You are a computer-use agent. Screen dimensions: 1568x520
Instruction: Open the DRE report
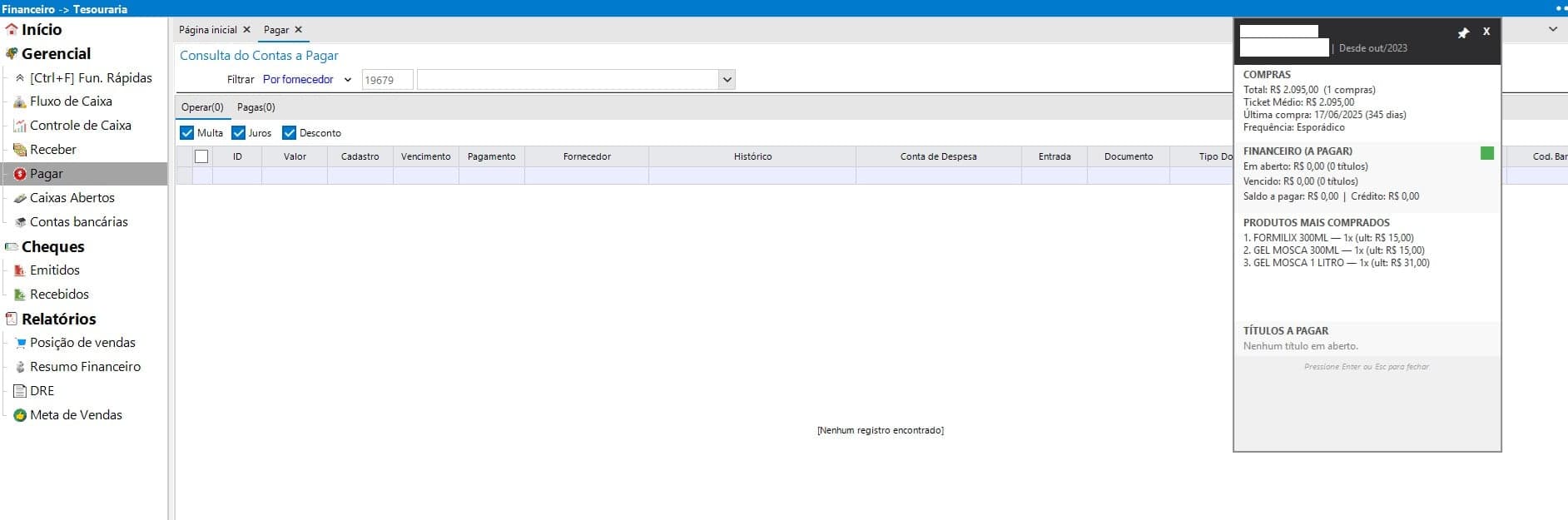pyautogui.click(x=42, y=391)
